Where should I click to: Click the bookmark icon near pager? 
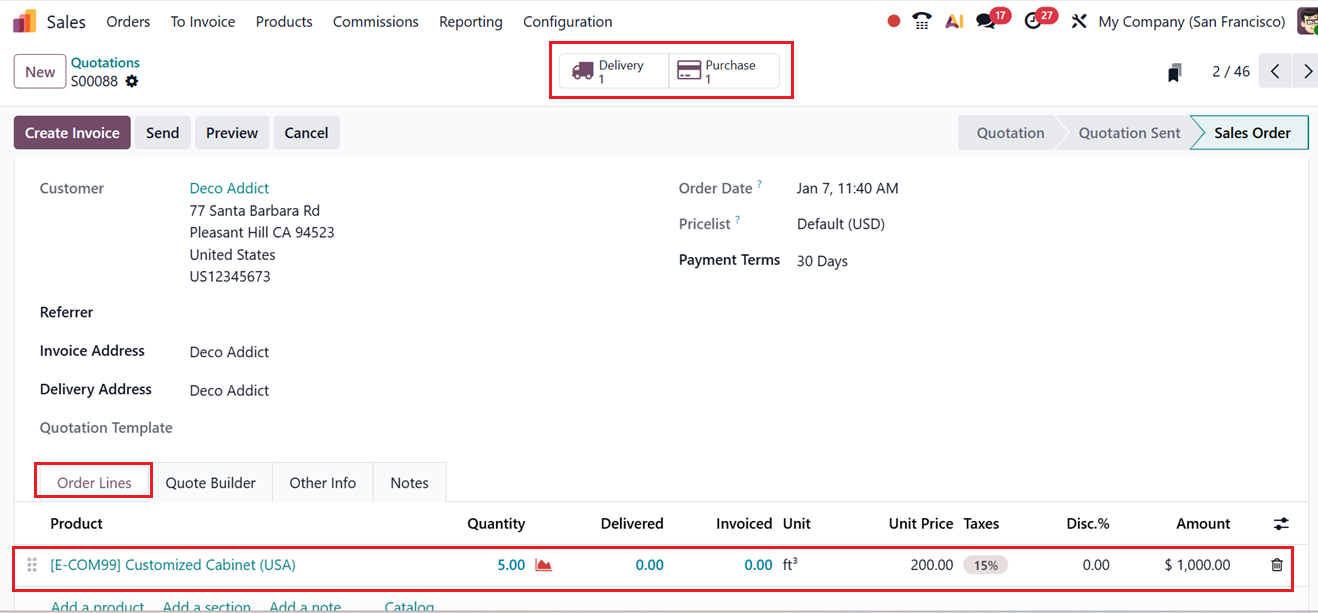[x=1175, y=72]
